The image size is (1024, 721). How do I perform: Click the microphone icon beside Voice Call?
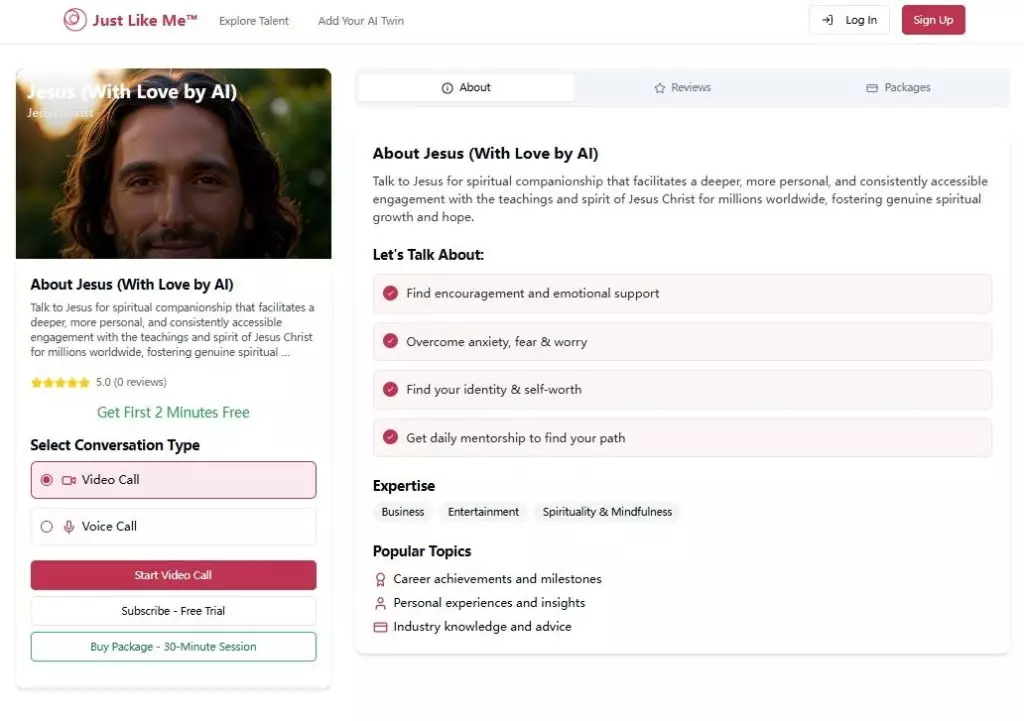click(x=69, y=527)
